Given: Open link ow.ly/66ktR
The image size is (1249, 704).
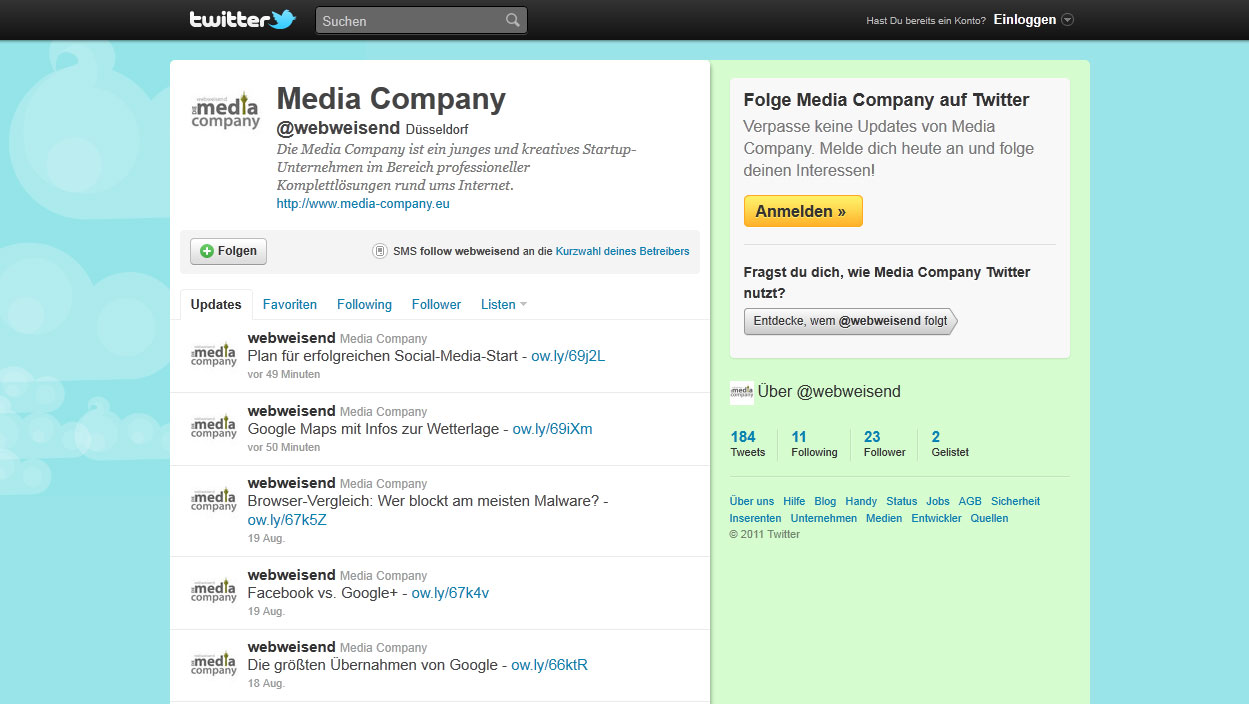Looking at the screenshot, I should 549,665.
